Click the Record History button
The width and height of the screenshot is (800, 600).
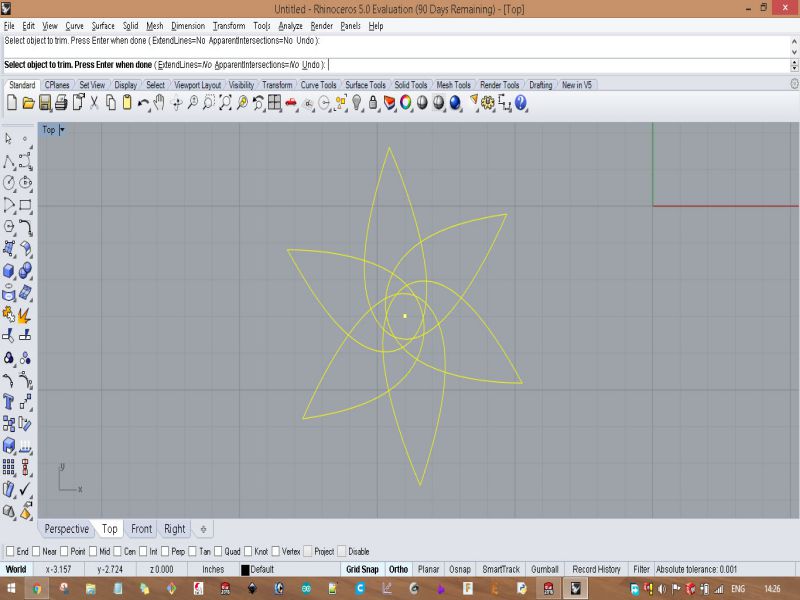click(x=596, y=569)
